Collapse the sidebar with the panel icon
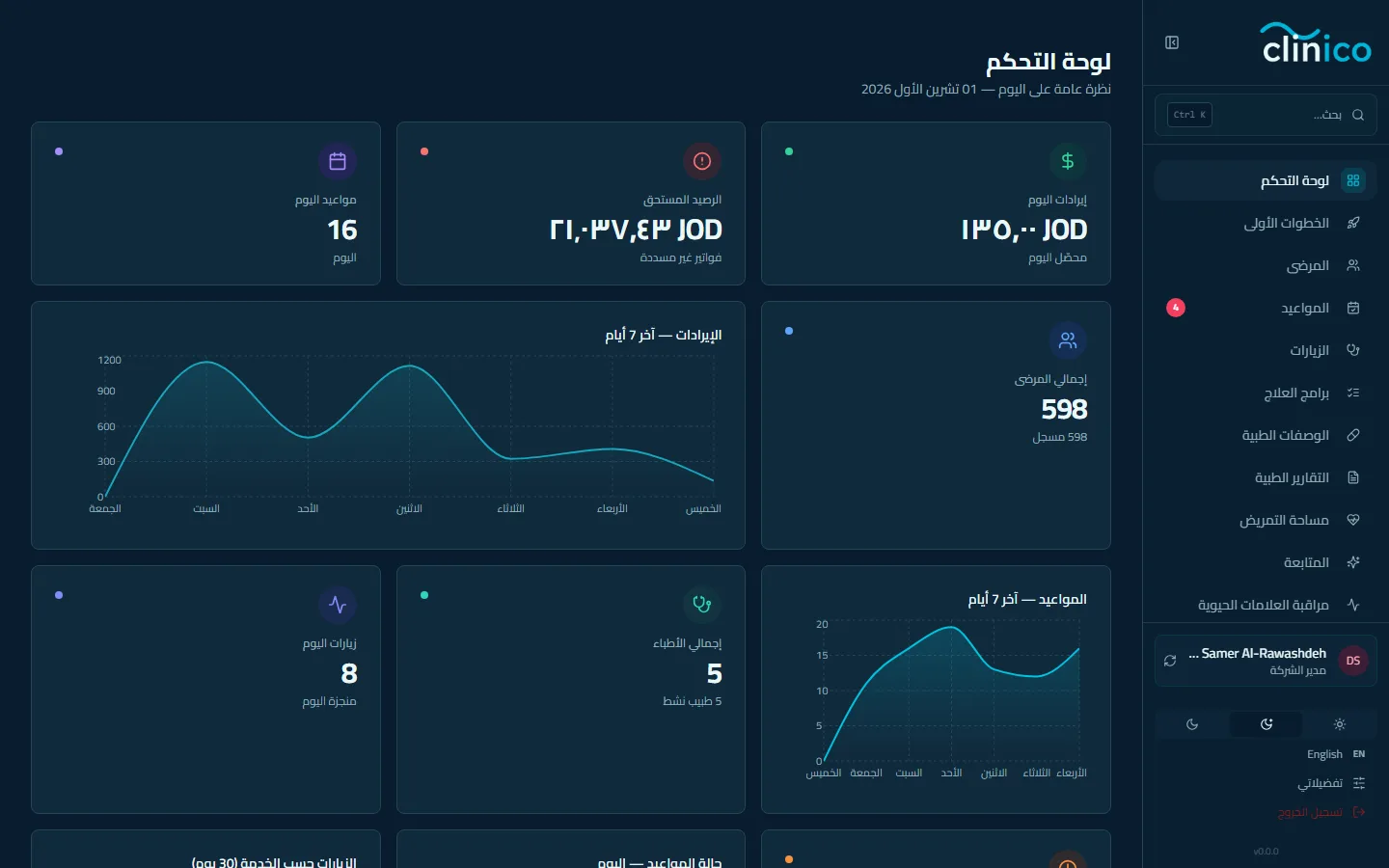The width and height of the screenshot is (1389, 868). (1172, 42)
